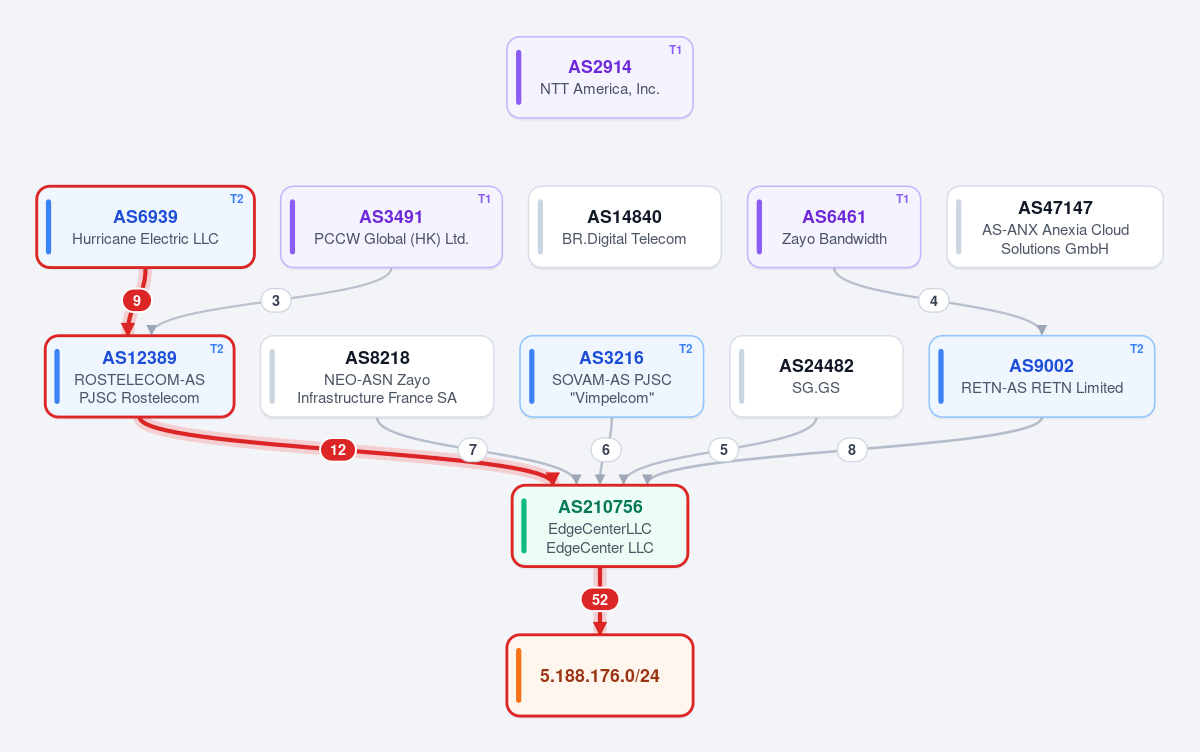The height and width of the screenshot is (752, 1200).
Task: Select the 5.188.176.0/24 prefix node
Action: 600,676
